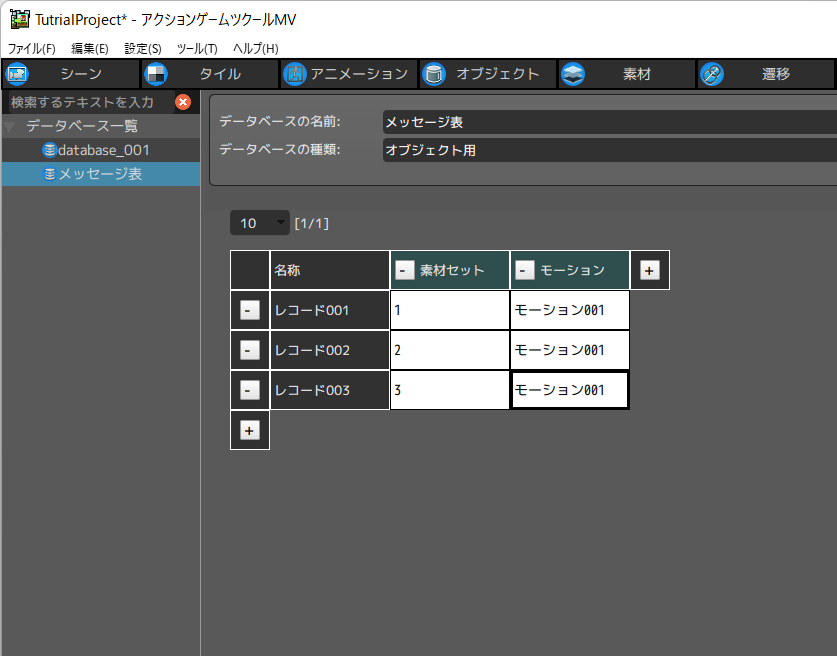837x656 pixels.
Task: Add a new column with the plus button
Action: point(649,269)
